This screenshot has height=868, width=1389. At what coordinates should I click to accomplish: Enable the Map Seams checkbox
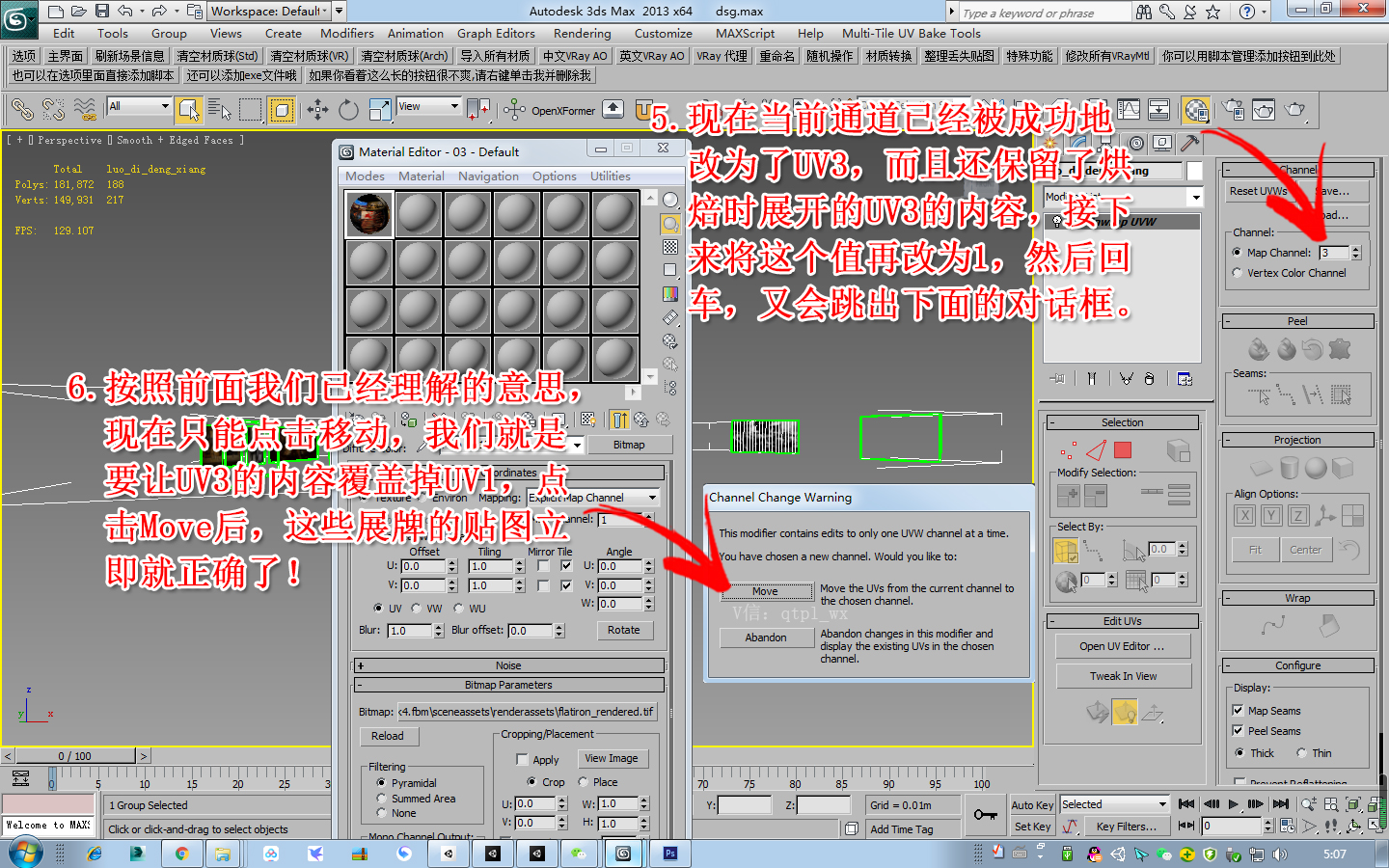1238,710
